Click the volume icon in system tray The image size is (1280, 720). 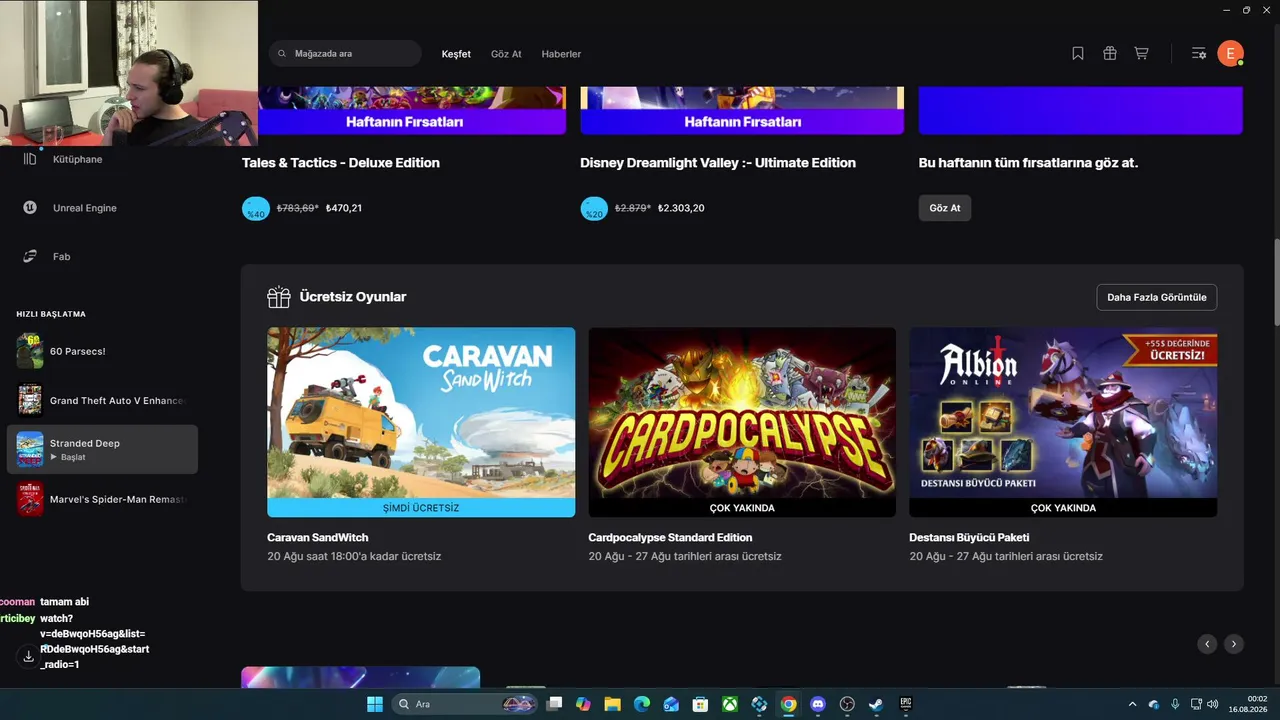coord(1212,704)
